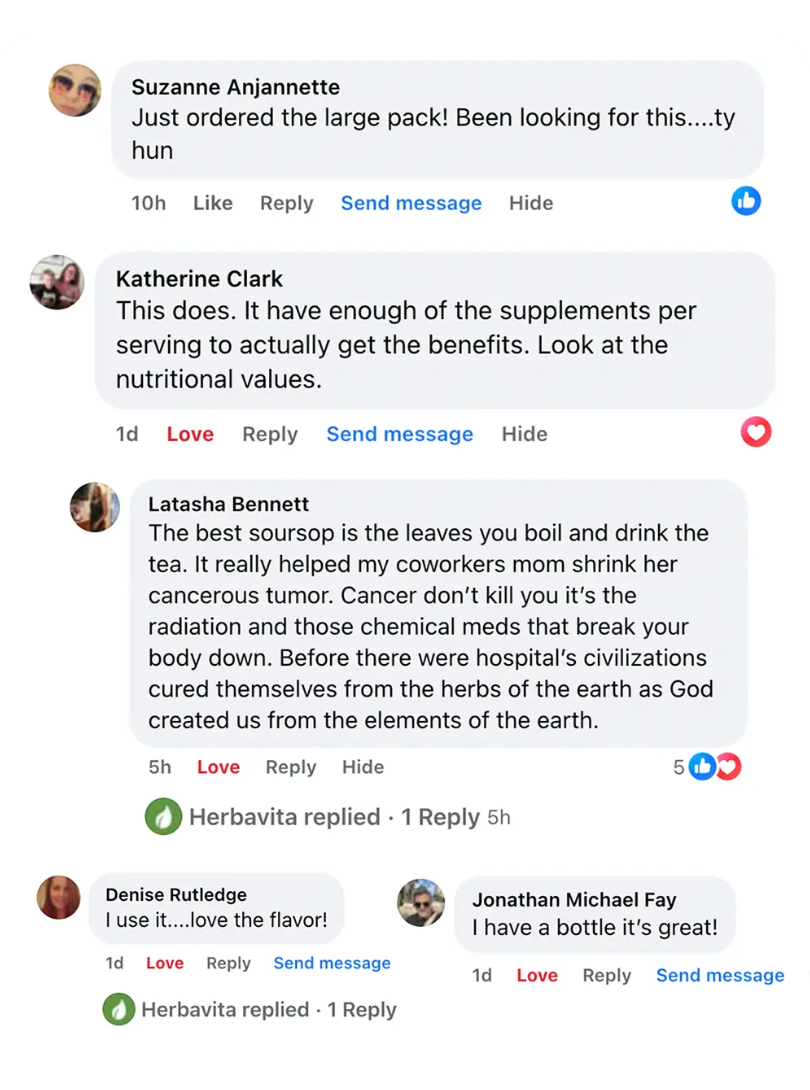Click Suzanne Anjannette's profile picture
810x1090 pixels.
[x=75, y=91]
